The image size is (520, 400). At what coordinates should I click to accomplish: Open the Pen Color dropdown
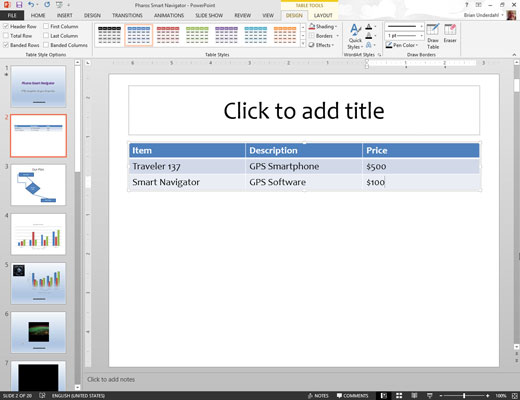tap(402, 45)
